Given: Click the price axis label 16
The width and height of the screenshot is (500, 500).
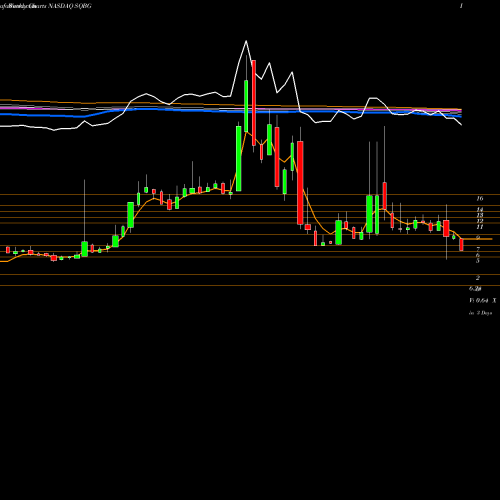Looking at the screenshot, I should pyautogui.click(x=480, y=199).
